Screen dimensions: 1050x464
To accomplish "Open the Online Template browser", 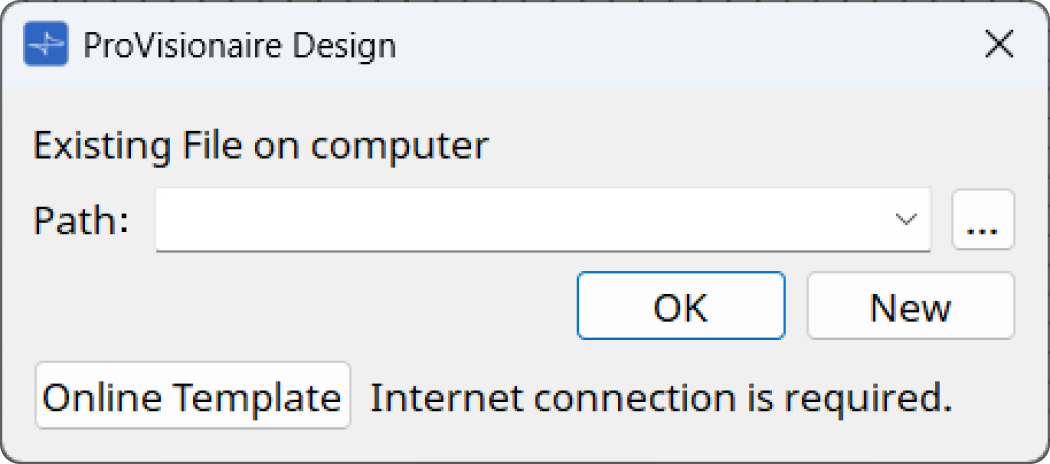I will [x=193, y=395].
